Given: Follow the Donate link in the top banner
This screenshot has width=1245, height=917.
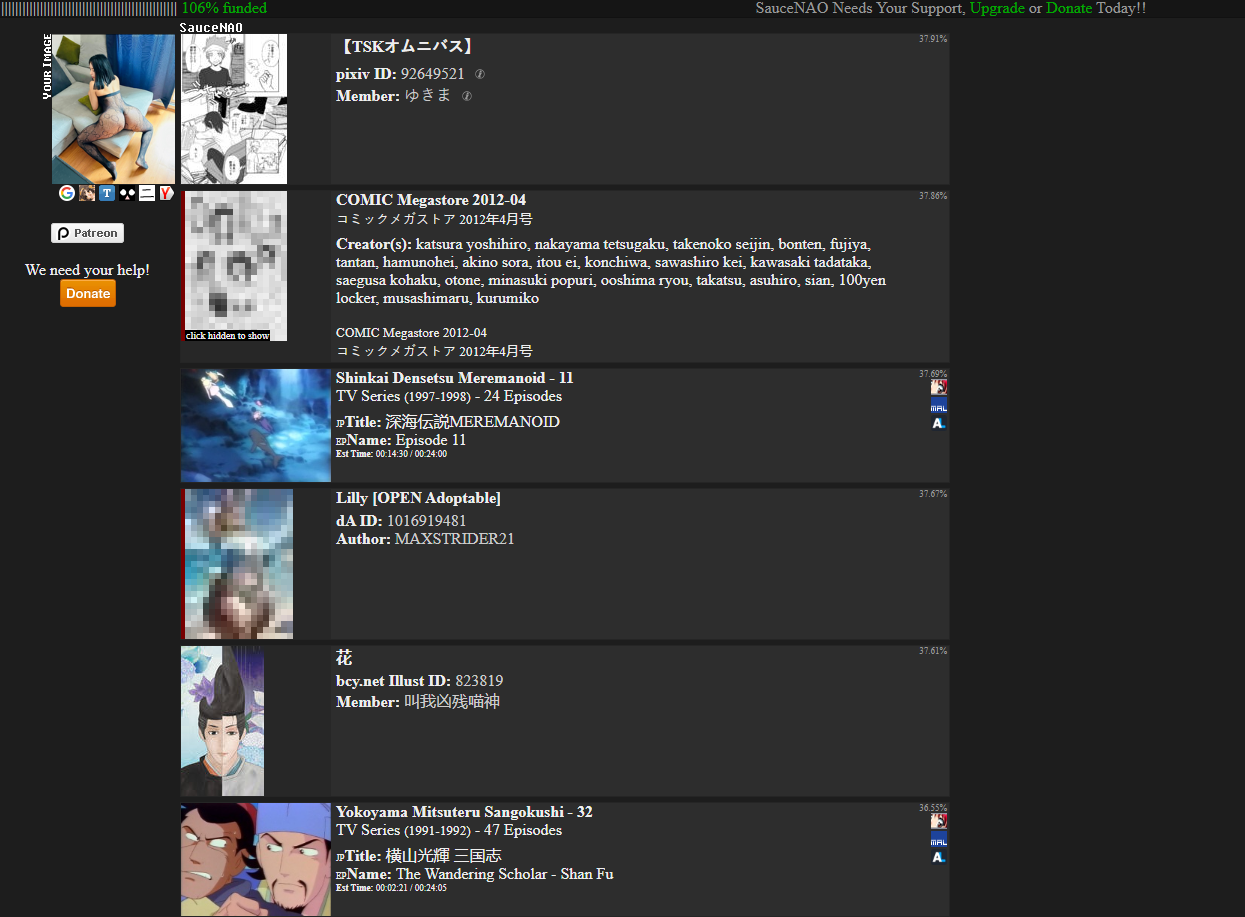Looking at the screenshot, I should [x=1069, y=8].
